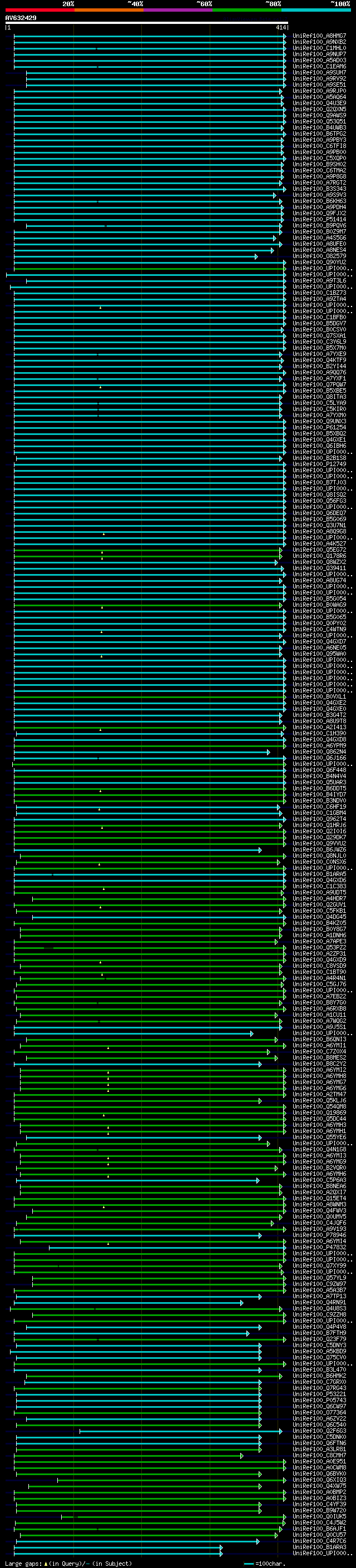The height and width of the screenshot is (1568, 356).
Task: Open hit UniRef100_C1MHL0
Action: (x=319, y=48)
